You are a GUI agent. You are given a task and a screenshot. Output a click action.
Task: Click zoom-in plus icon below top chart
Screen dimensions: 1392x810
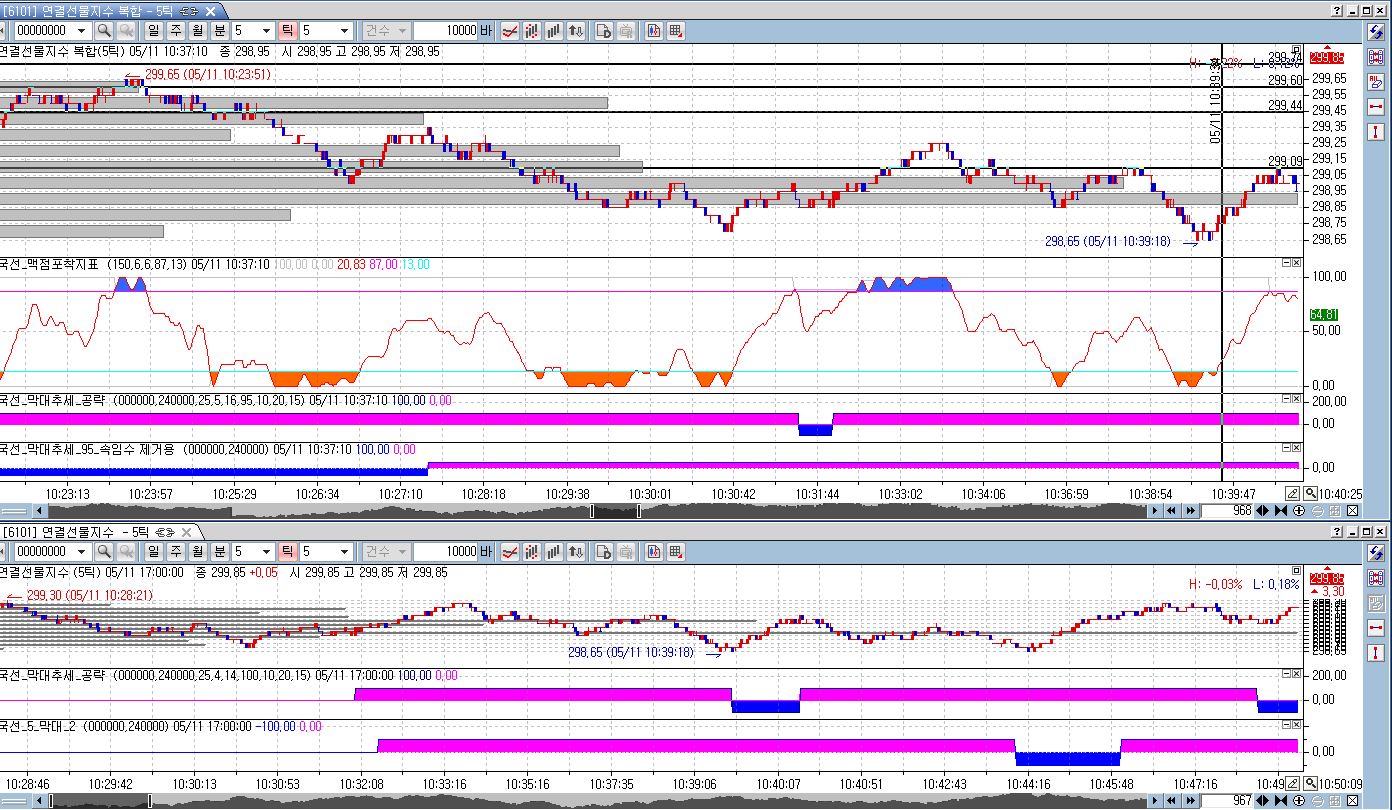click(1299, 511)
